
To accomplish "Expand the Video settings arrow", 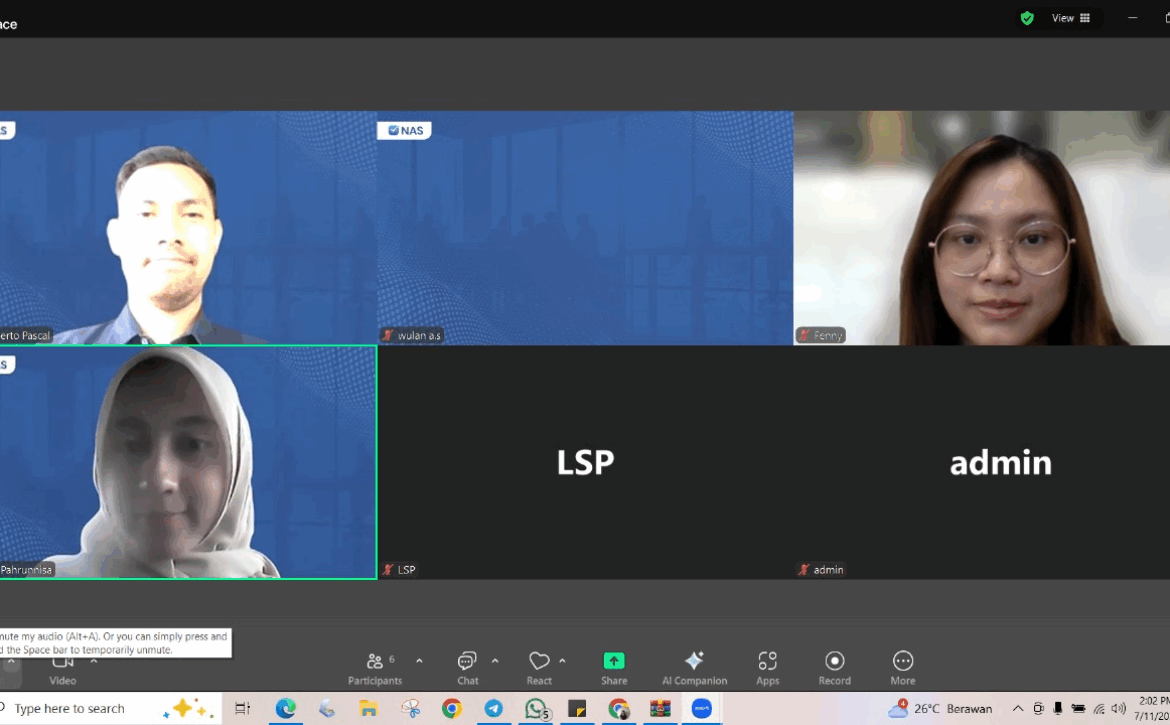I will tap(94, 661).
